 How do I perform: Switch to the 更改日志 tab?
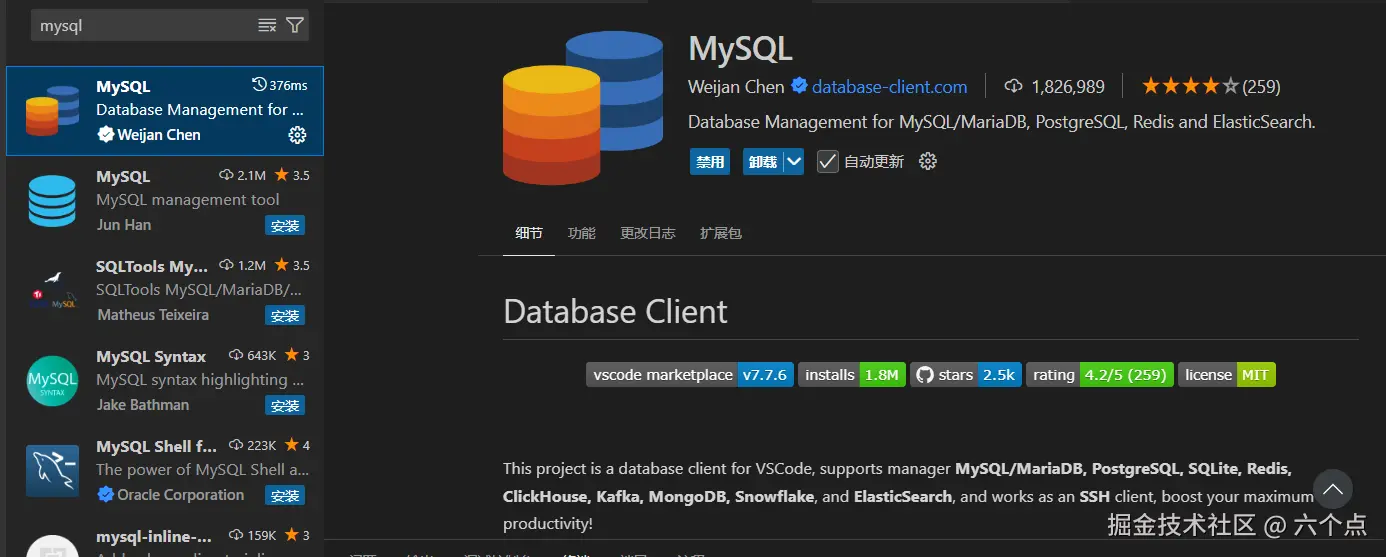648,233
